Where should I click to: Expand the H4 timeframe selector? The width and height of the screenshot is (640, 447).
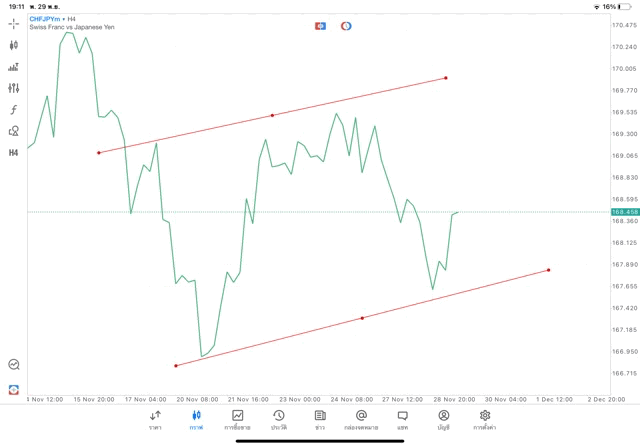tap(14, 153)
